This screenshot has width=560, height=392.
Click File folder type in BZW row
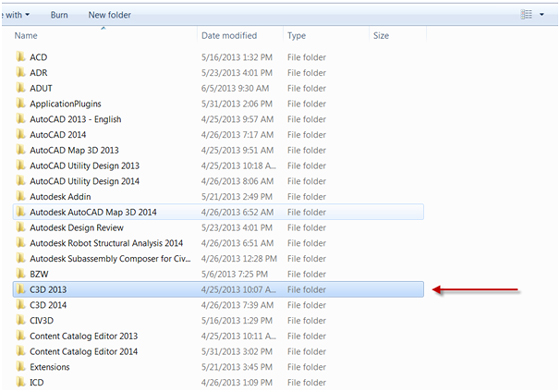[x=306, y=274]
